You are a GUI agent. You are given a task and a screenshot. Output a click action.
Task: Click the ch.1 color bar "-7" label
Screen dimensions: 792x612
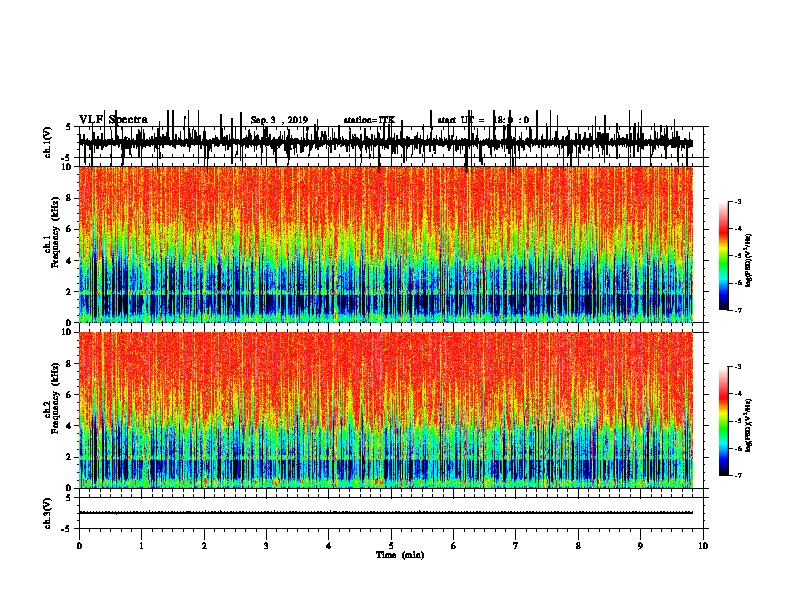point(737,310)
